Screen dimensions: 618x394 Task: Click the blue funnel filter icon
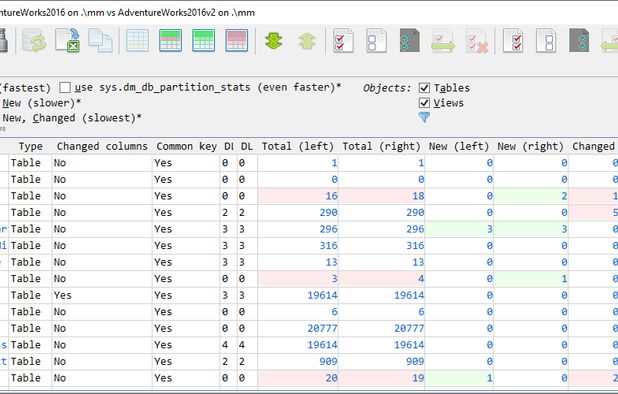point(424,117)
